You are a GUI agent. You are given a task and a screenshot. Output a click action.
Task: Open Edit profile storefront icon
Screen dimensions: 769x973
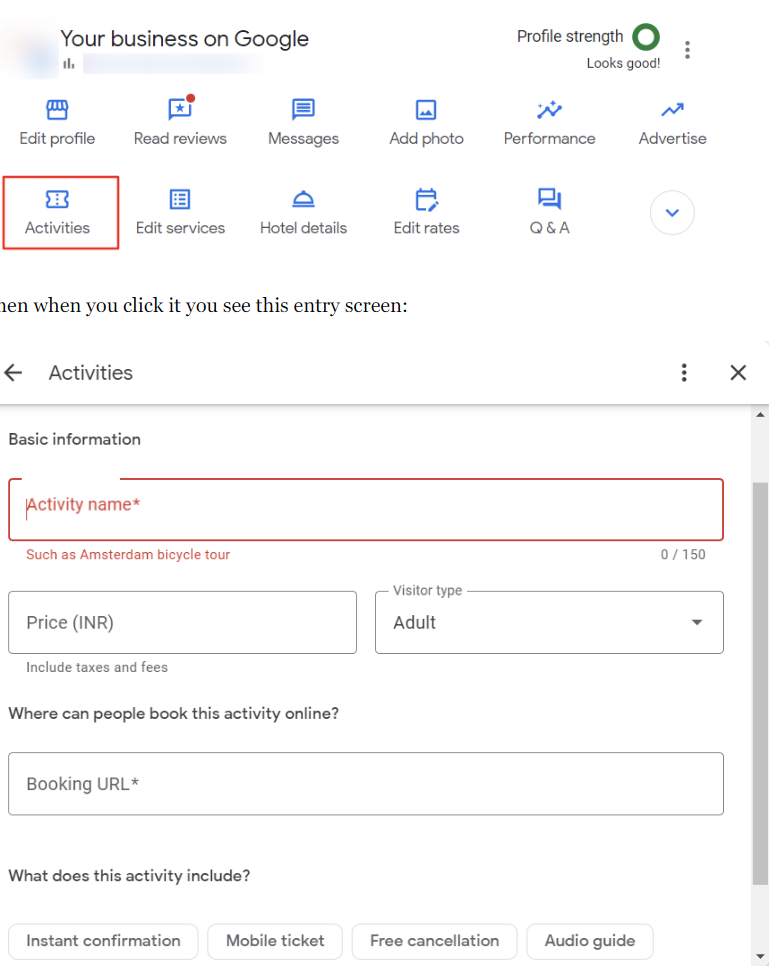[57, 110]
